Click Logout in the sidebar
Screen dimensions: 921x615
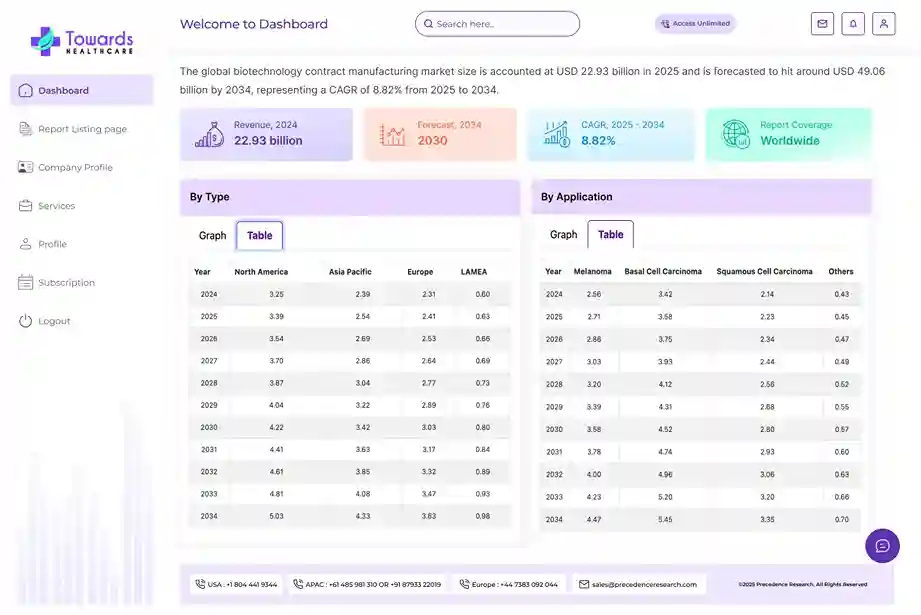(54, 321)
